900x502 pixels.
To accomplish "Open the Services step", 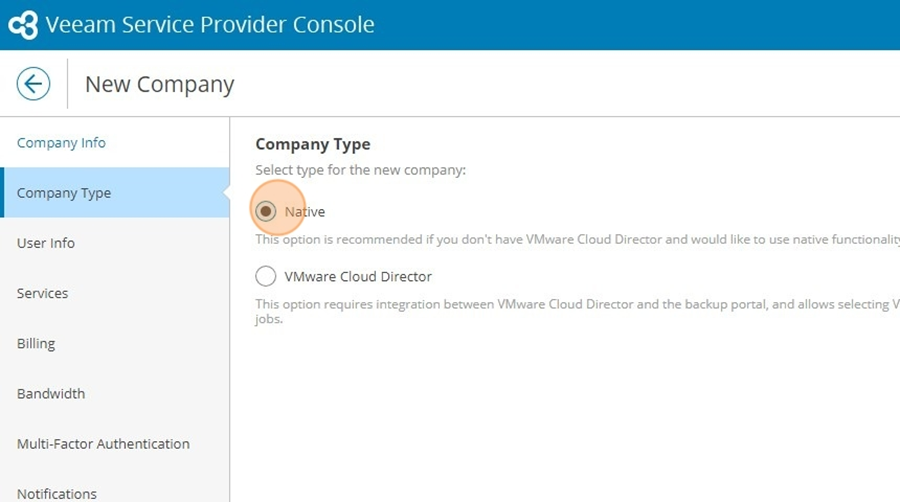I will 115,293.
